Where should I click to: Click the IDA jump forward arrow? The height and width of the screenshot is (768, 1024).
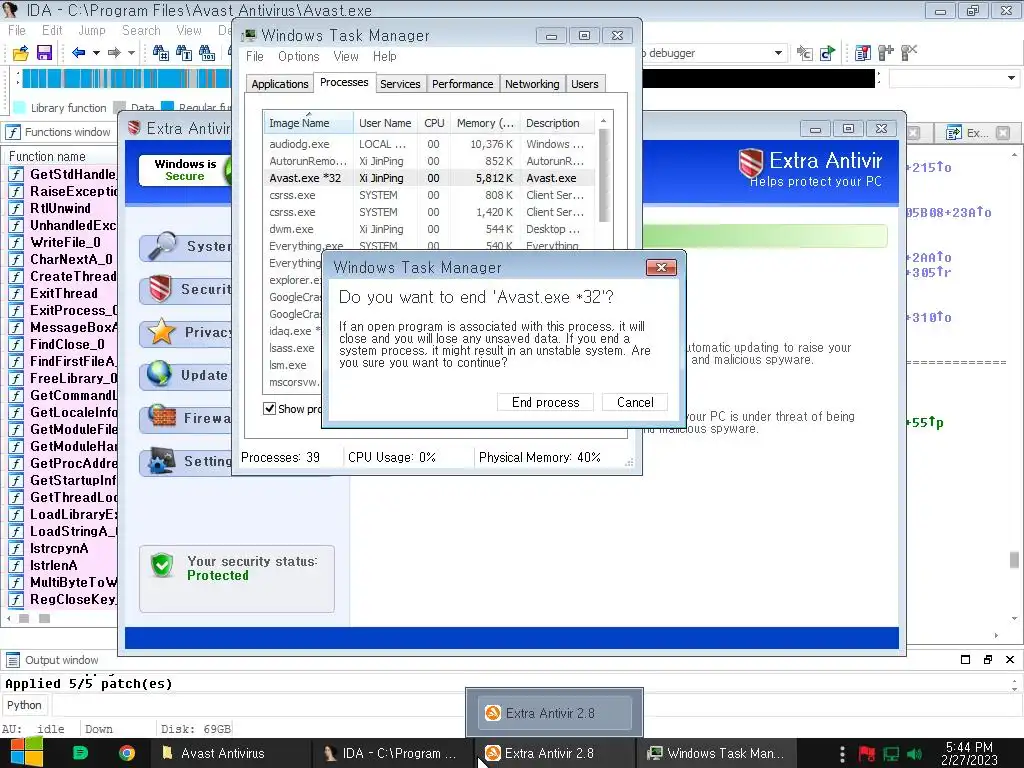(114, 53)
